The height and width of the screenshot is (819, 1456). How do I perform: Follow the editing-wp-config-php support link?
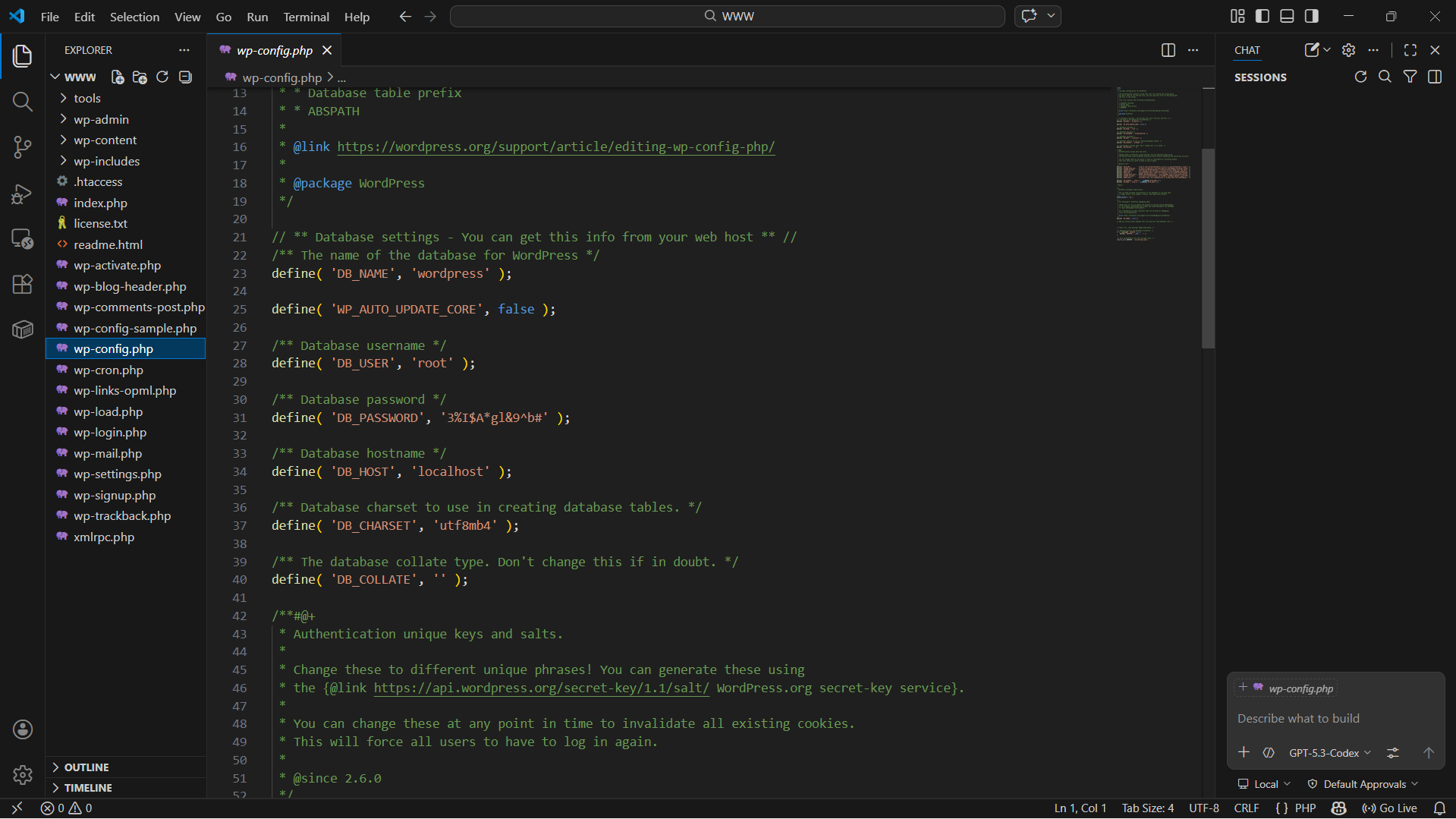pos(555,147)
